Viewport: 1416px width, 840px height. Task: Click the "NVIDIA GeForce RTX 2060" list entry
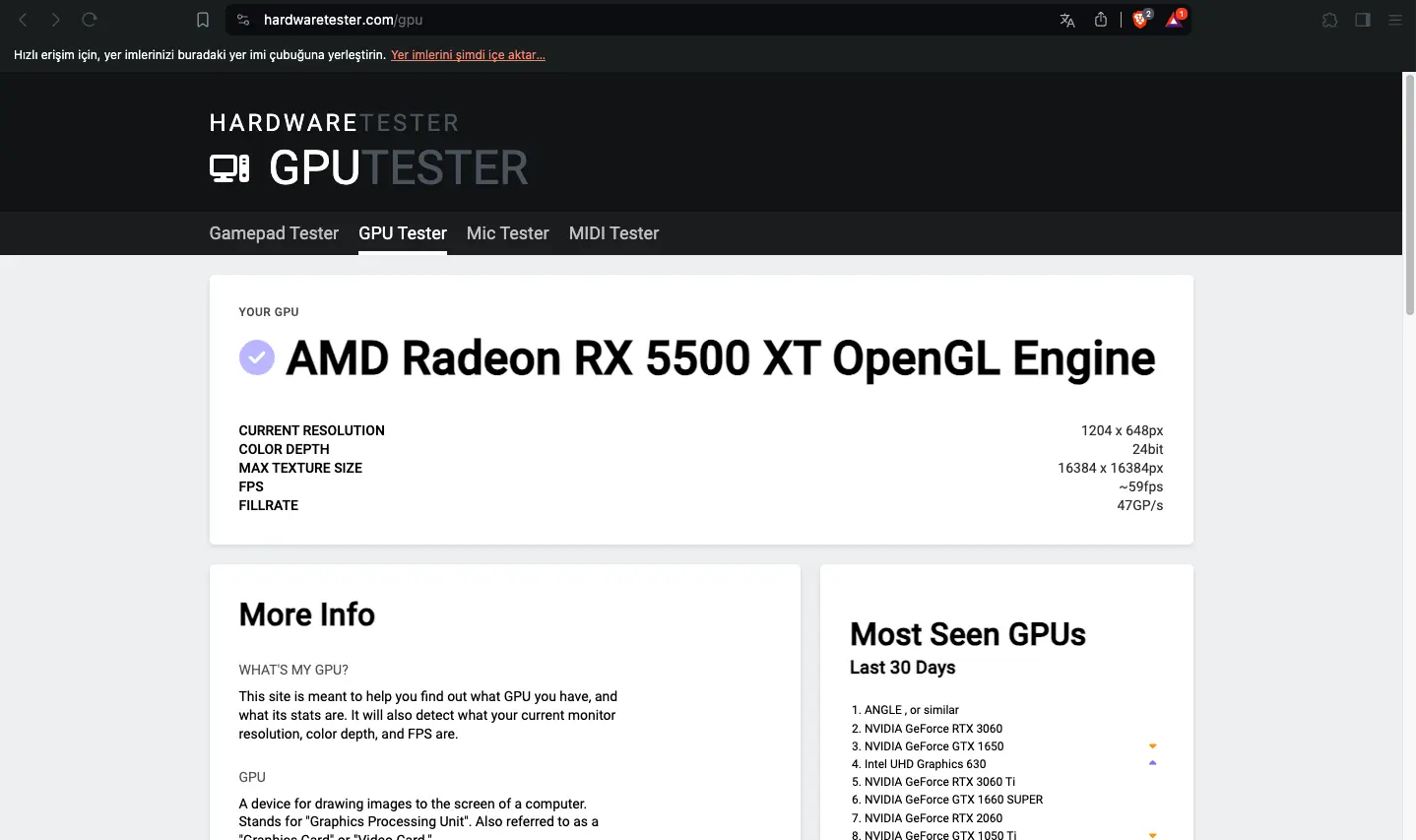[x=933, y=818]
